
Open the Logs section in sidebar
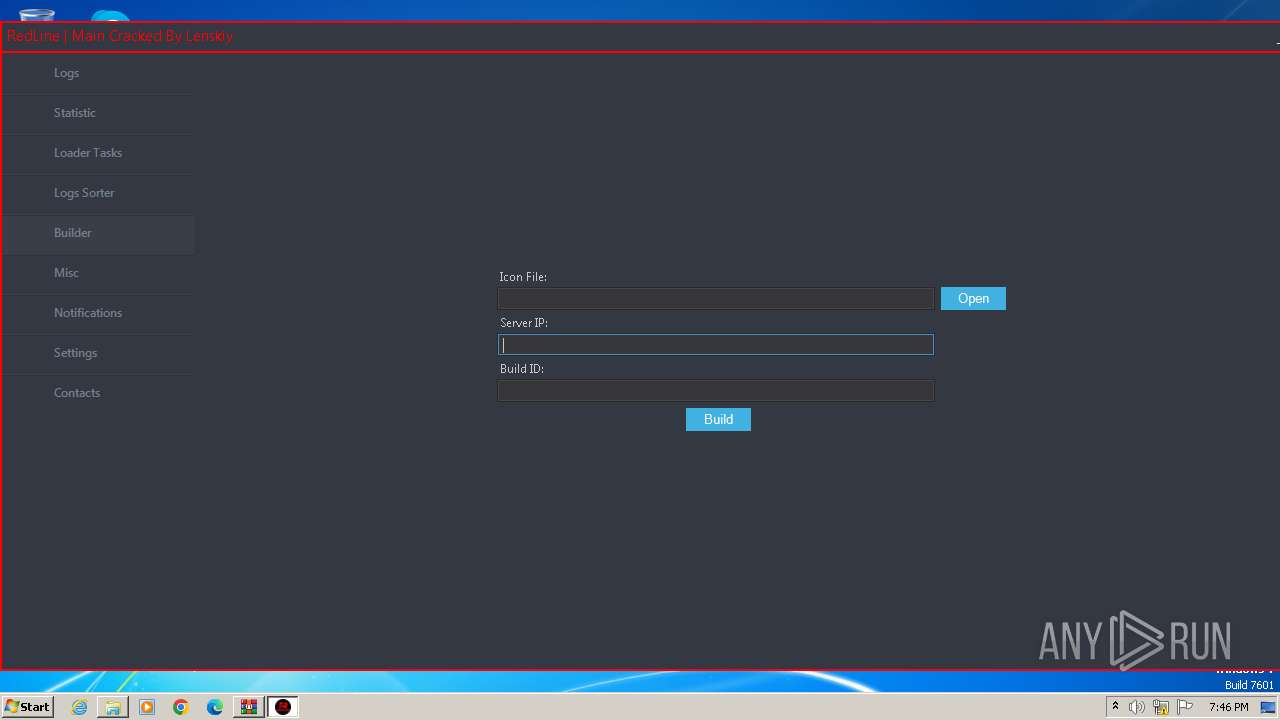pos(97,73)
